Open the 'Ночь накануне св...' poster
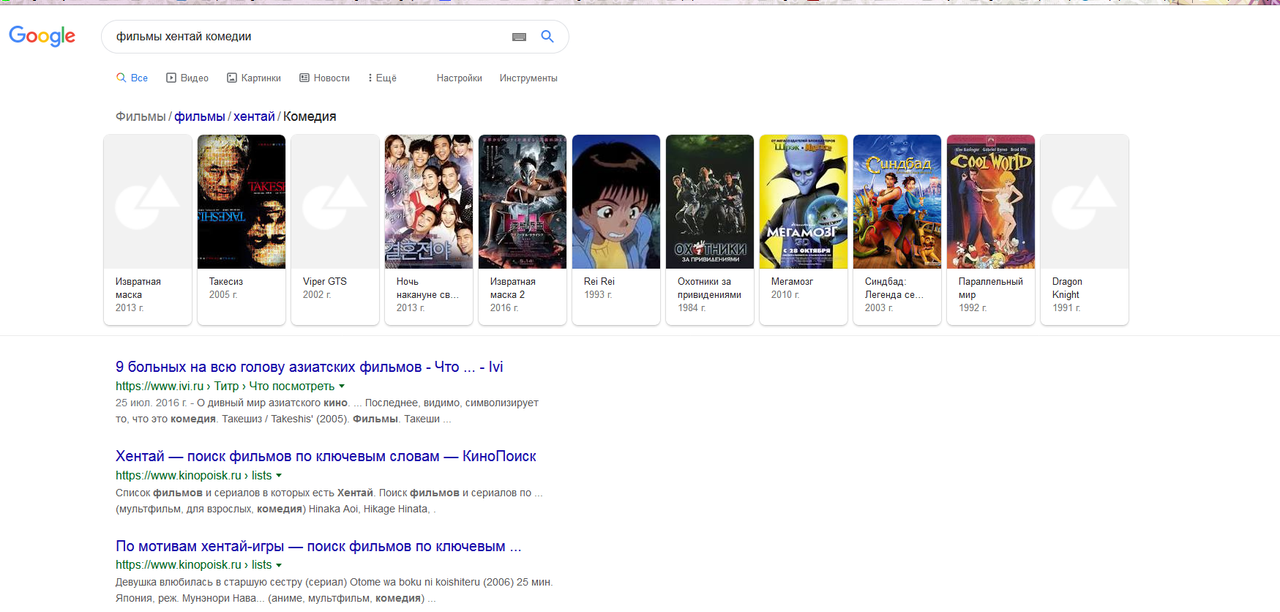Image resolution: width=1280 pixels, height=612 pixels. [429, 202]
